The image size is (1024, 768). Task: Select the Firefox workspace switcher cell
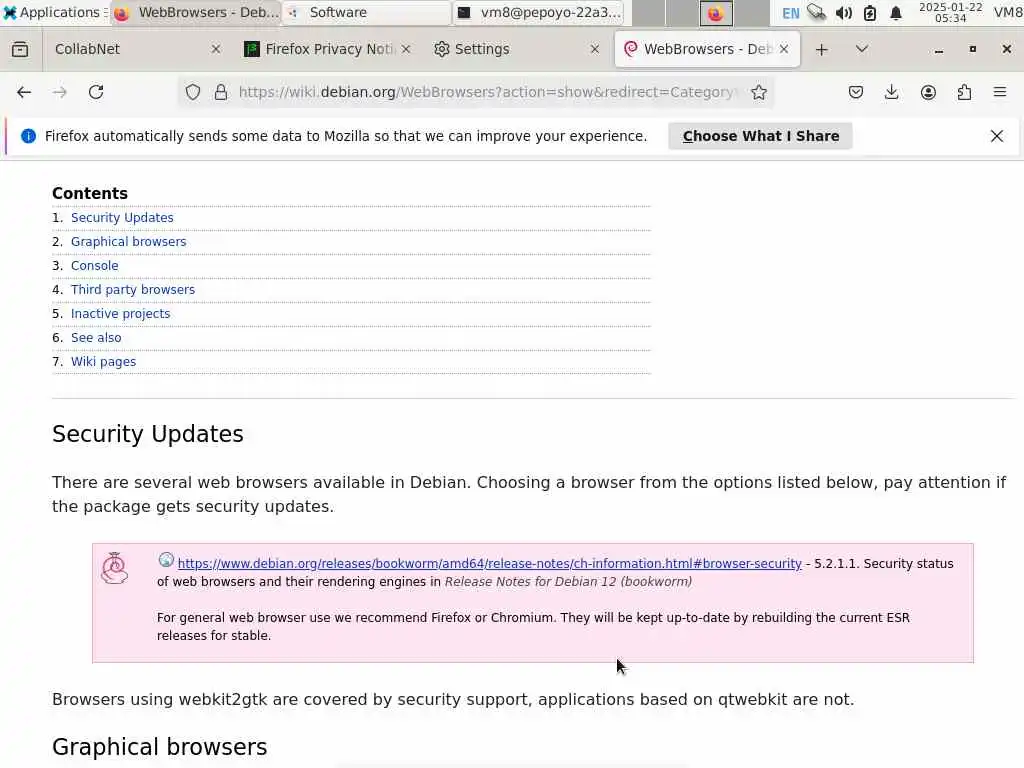pyautogui.click(x=716, y=12)
